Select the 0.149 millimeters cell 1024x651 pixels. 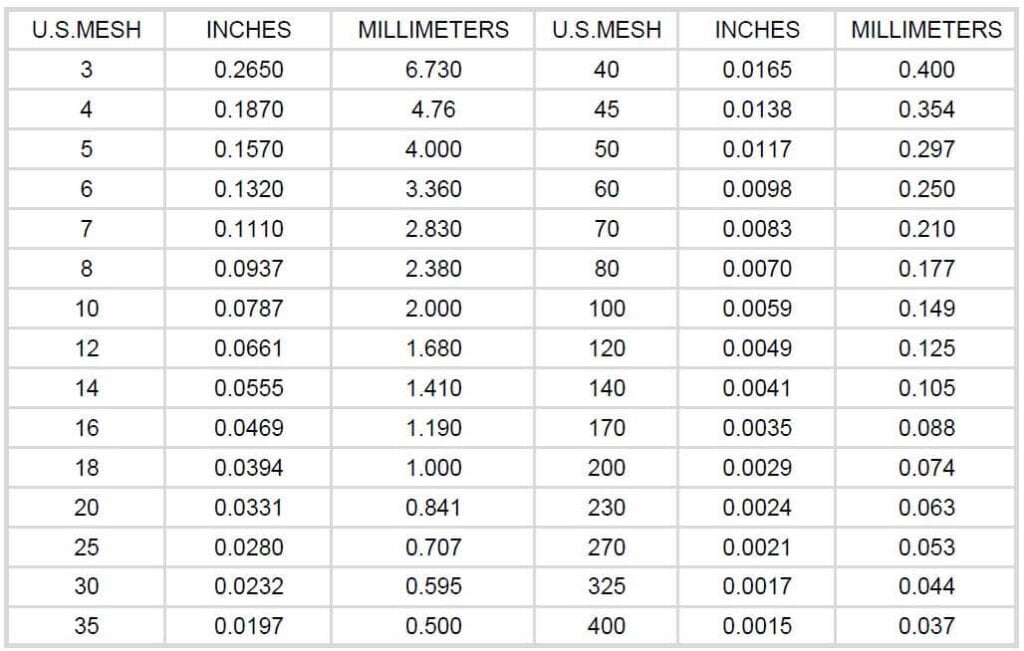(x=926, y=309)
